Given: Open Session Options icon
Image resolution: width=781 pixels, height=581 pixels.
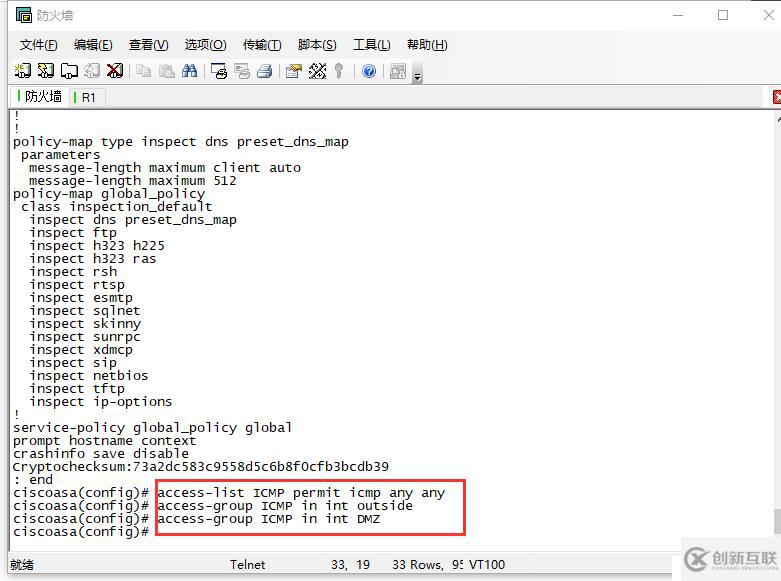Looking at the screenshot, I should click(294, 71).
